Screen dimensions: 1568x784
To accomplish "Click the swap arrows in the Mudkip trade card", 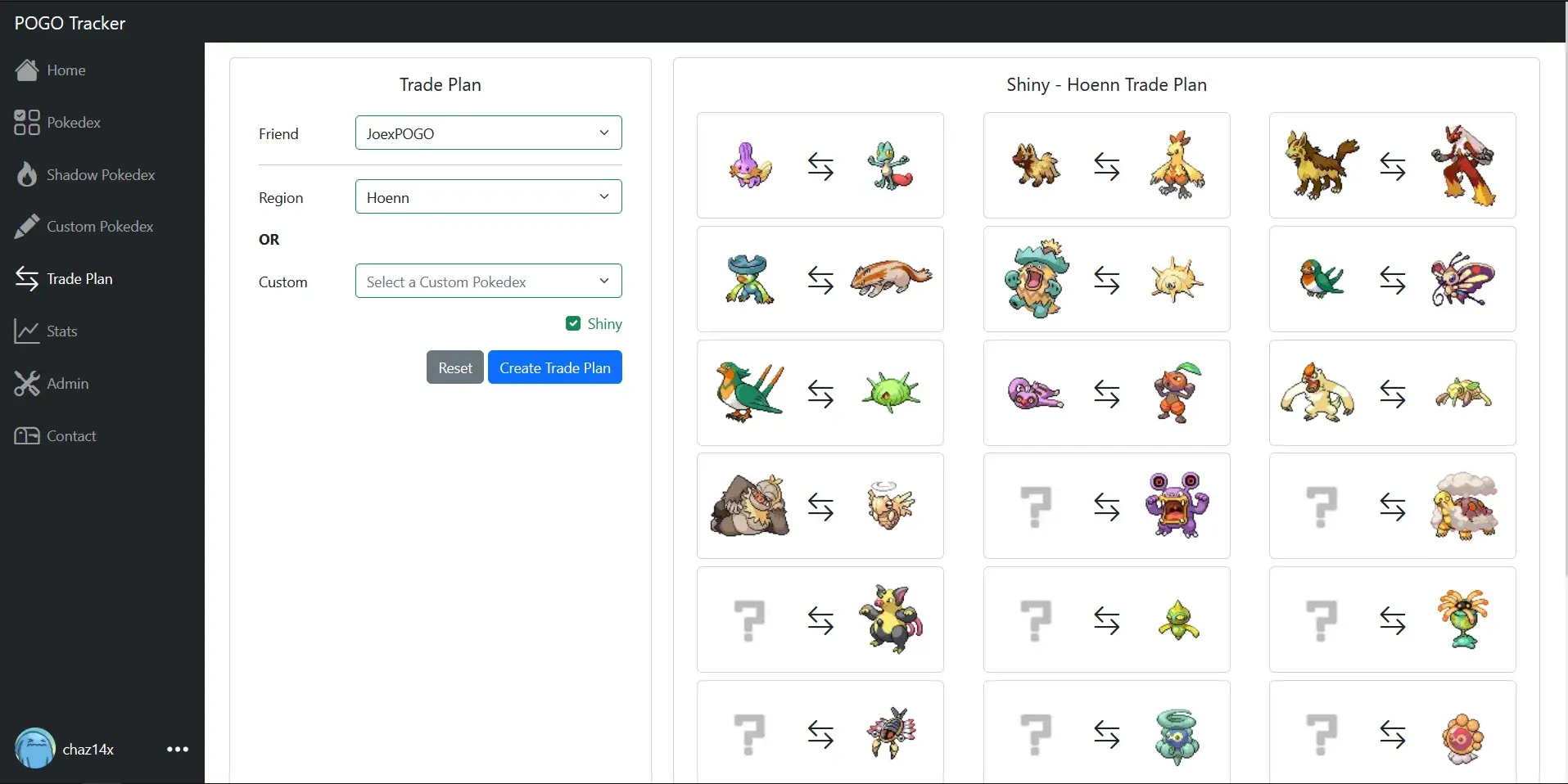I will pyautogui.click(x=820, y=166).
